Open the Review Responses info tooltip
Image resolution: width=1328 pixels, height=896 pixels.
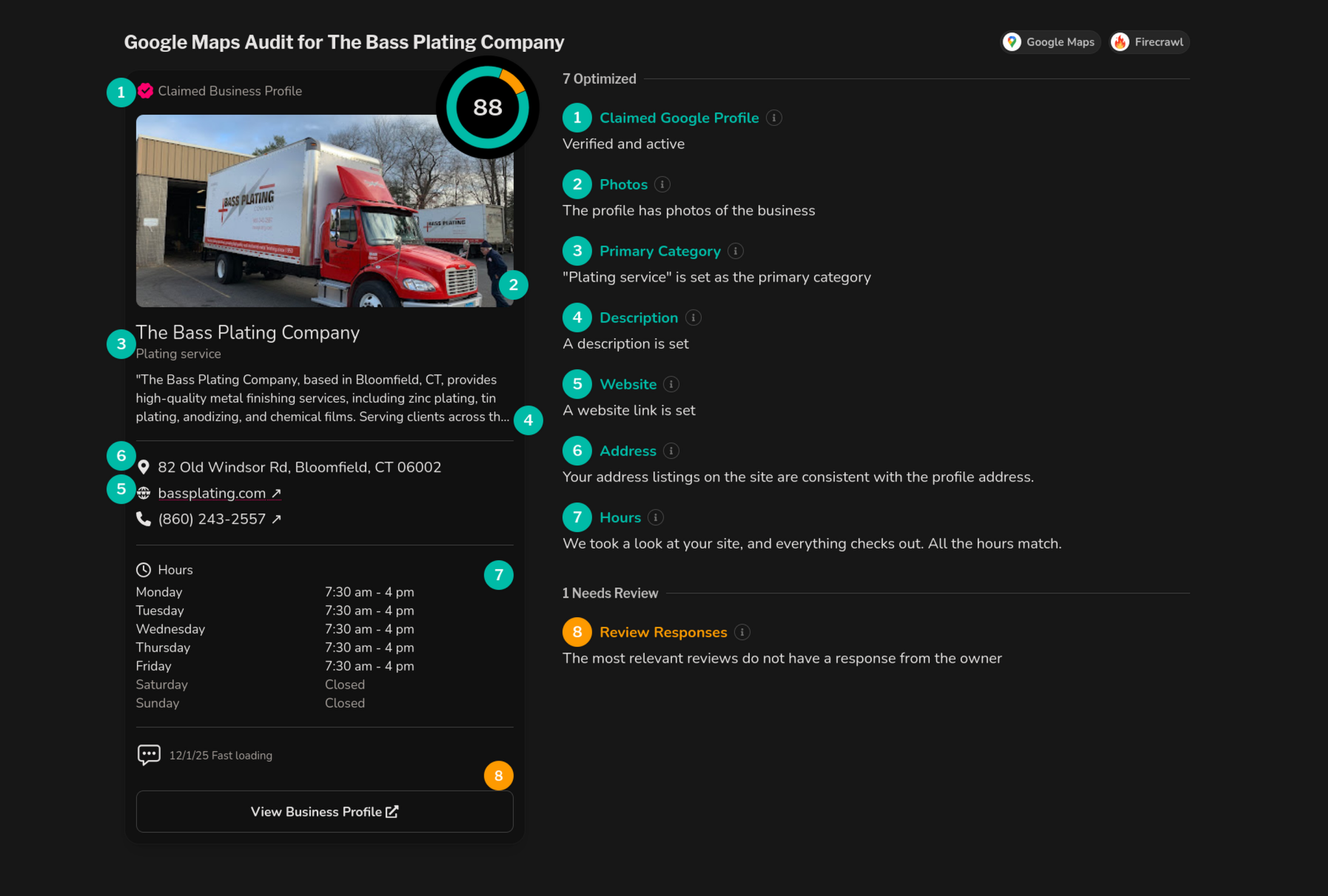pos(742,632)
